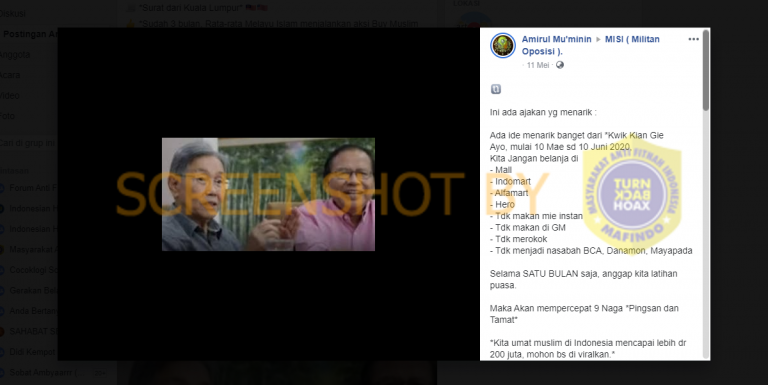
Task: Open the Acara group tab
Action: [10, 75]
